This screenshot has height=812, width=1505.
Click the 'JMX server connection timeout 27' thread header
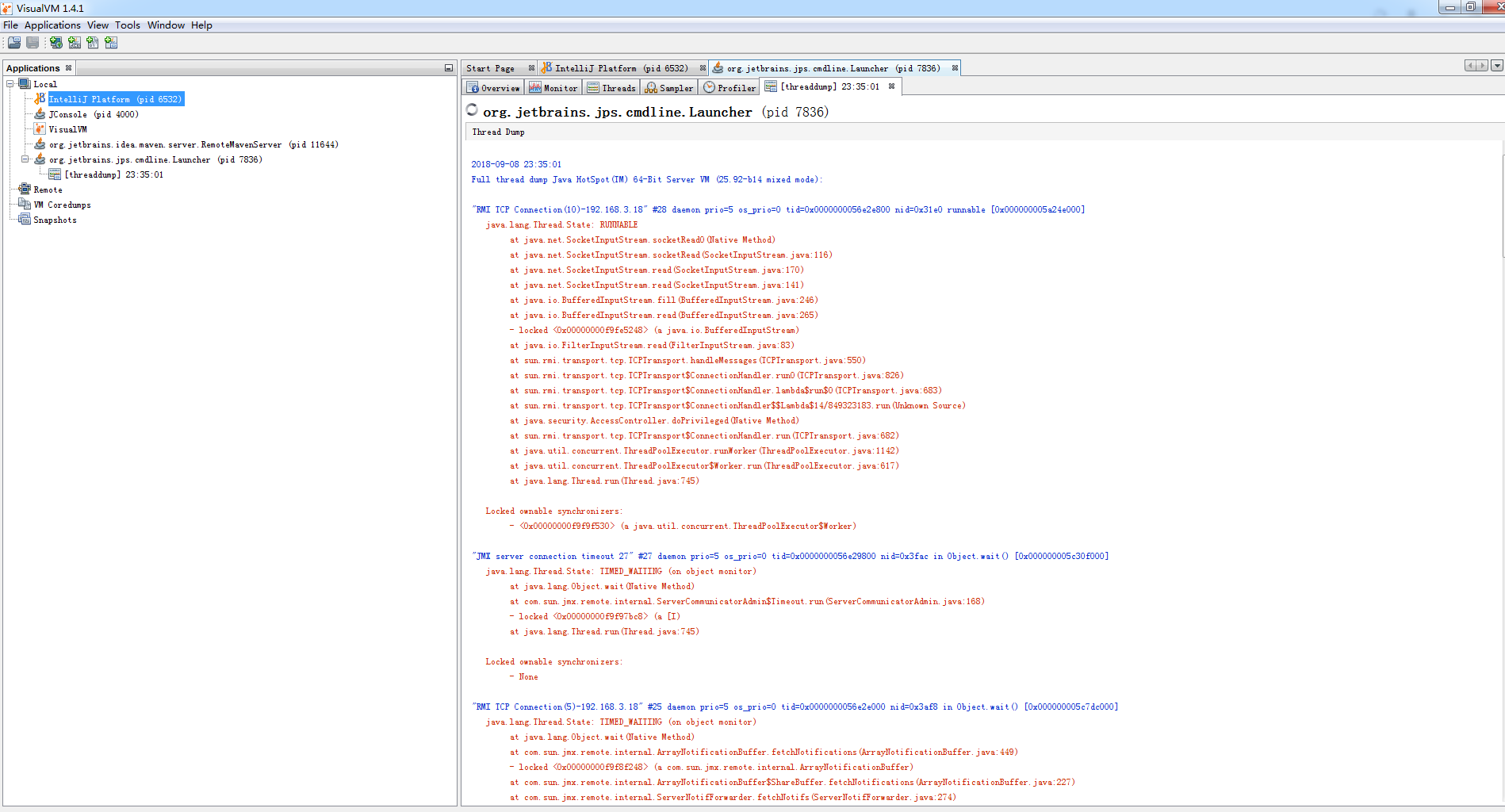[x=790, y=556]
